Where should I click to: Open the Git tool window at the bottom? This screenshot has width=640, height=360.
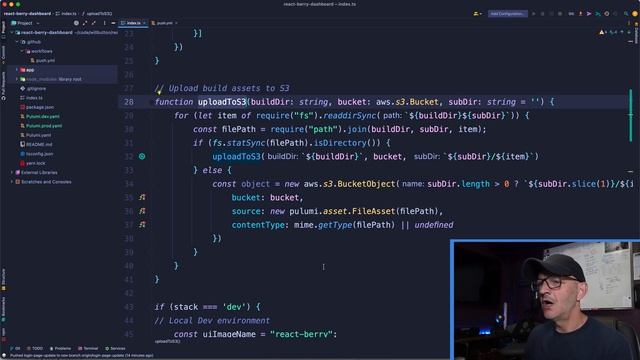[15, 349]
